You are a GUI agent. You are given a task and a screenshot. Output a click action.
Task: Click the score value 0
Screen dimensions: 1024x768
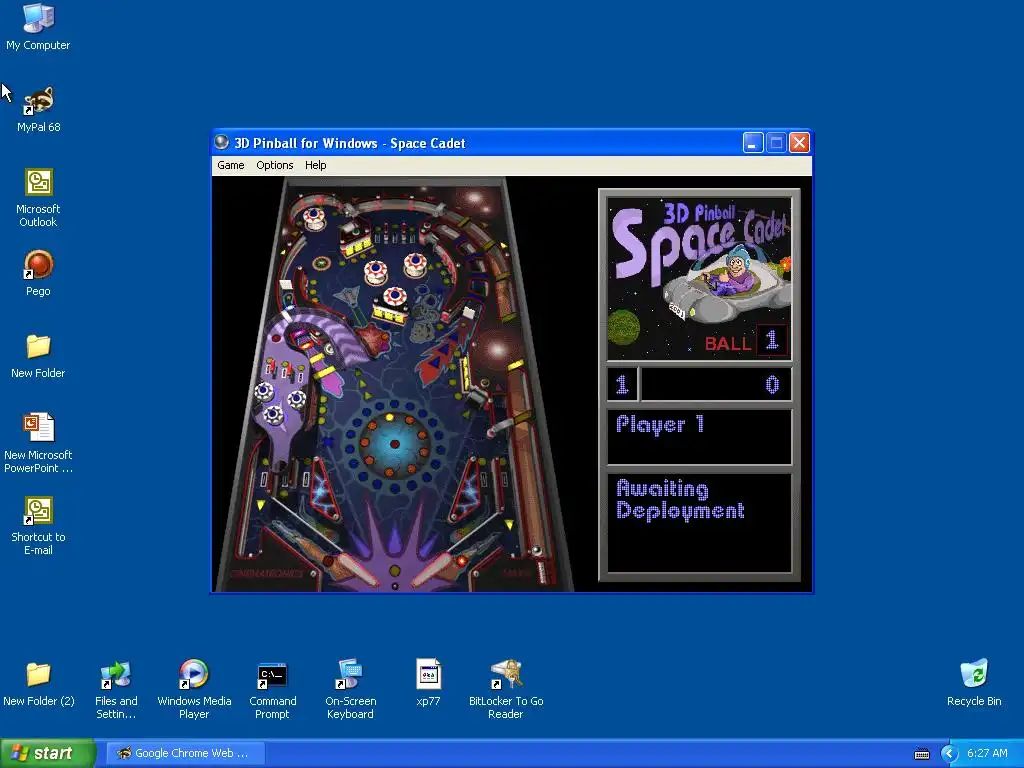point(772,385)
